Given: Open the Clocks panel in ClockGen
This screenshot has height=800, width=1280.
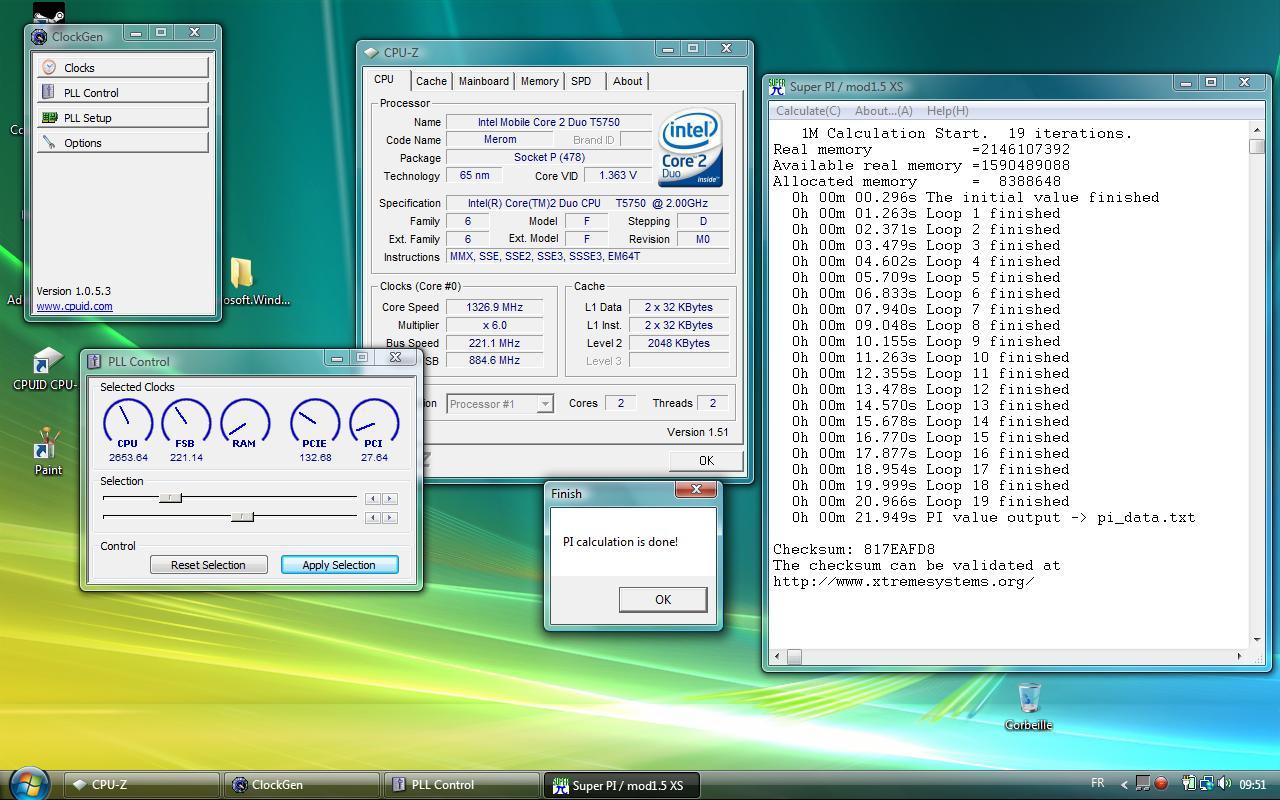Looking at the screenshot, I should pos(123,67).
